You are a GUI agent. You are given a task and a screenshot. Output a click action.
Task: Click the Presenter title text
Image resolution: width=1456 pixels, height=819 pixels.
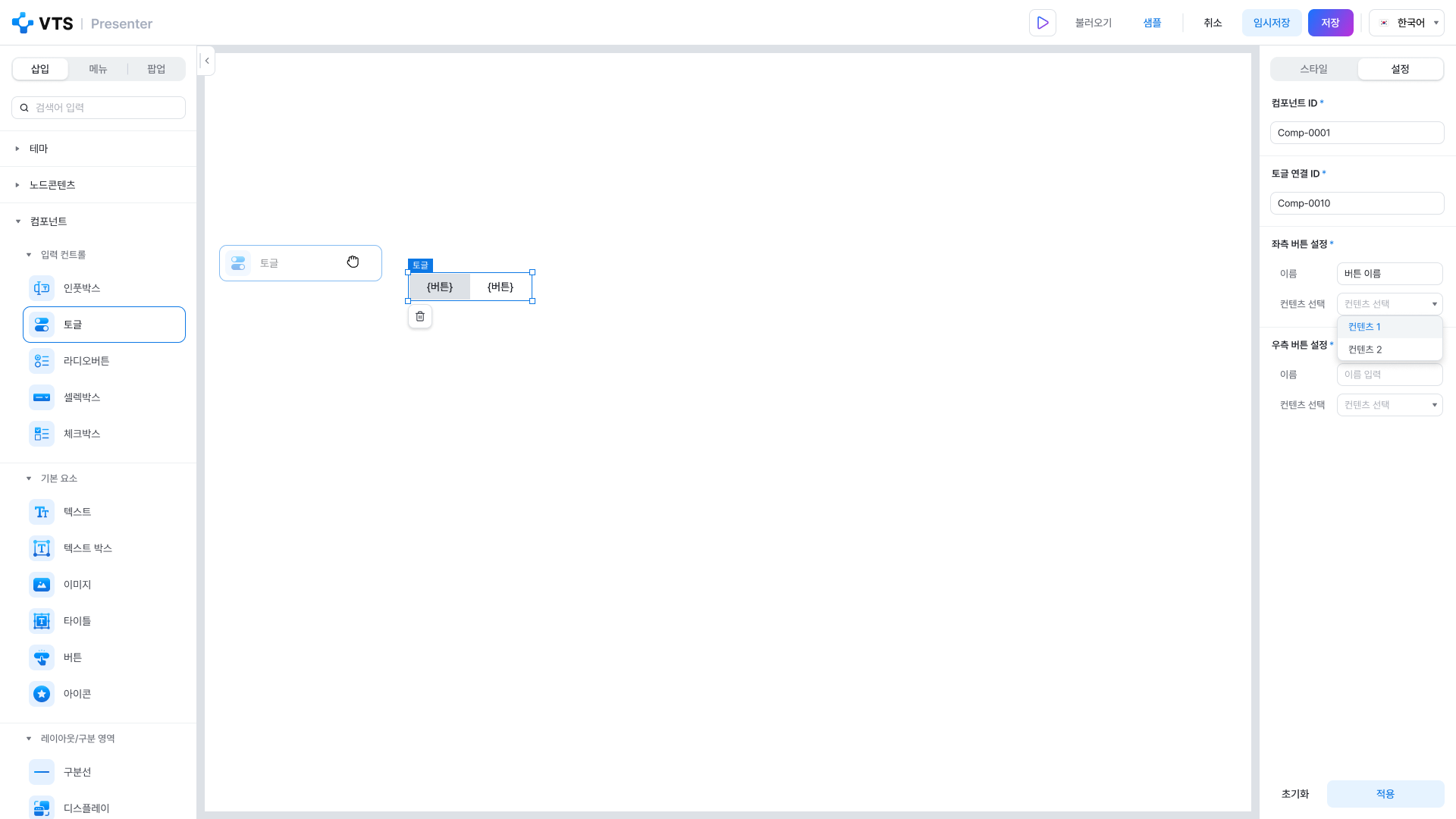pos(121,24)
